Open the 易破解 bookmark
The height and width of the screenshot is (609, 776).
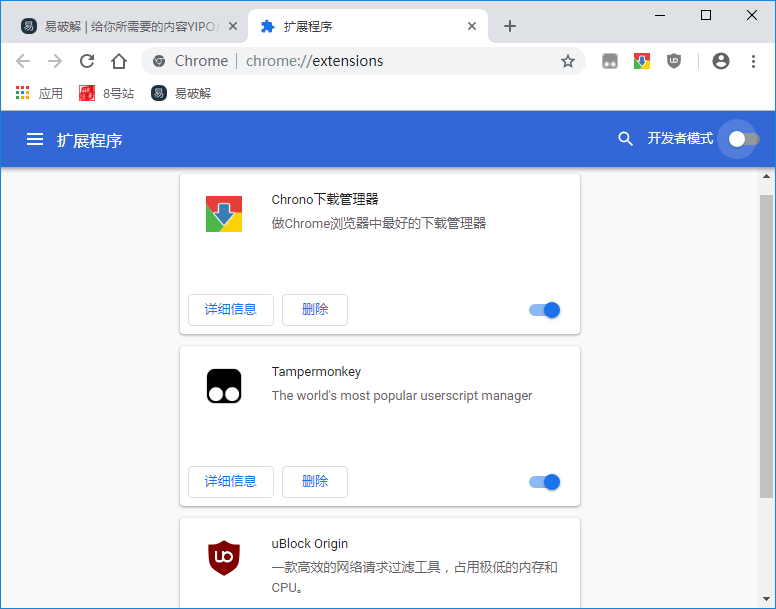coord(181,93)
